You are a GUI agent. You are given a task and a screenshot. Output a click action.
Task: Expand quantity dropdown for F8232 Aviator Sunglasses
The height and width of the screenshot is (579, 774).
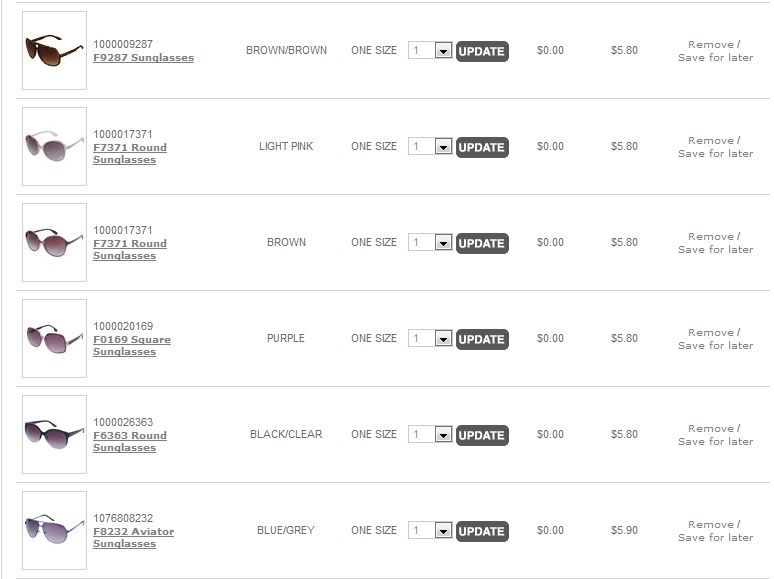point(443,530)
